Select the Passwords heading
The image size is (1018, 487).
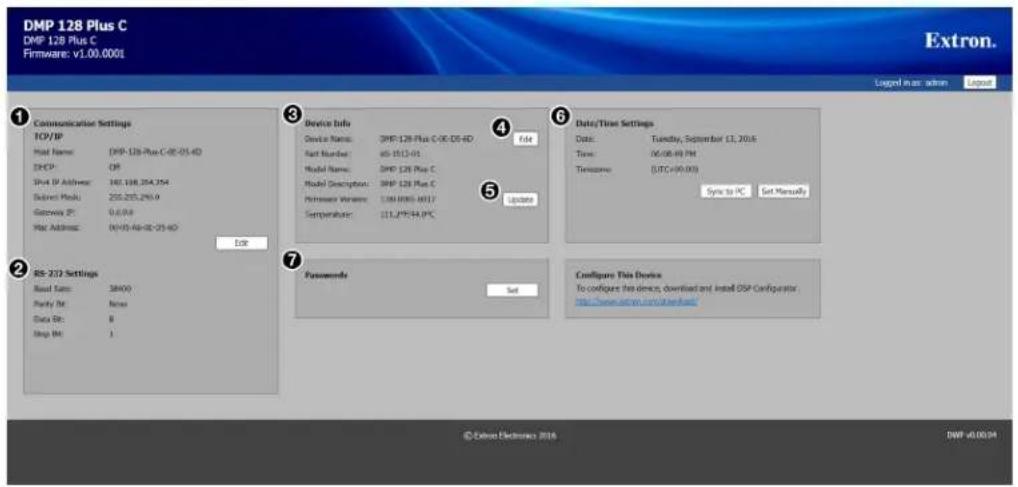[x=327, y=275]
